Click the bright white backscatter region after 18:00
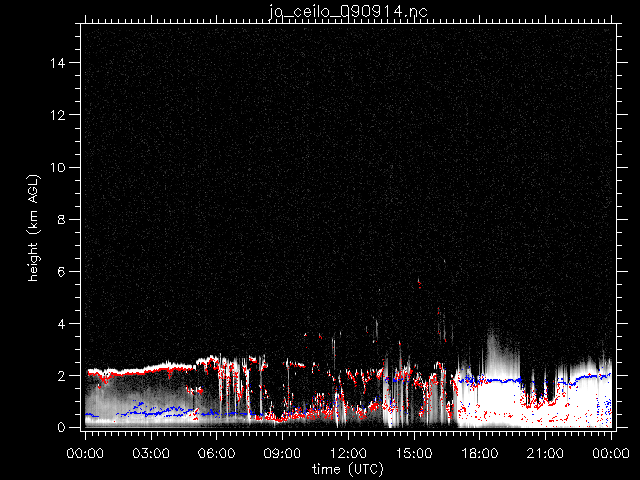This screenshot has height=480, width=640. click(x=490, y=400)
